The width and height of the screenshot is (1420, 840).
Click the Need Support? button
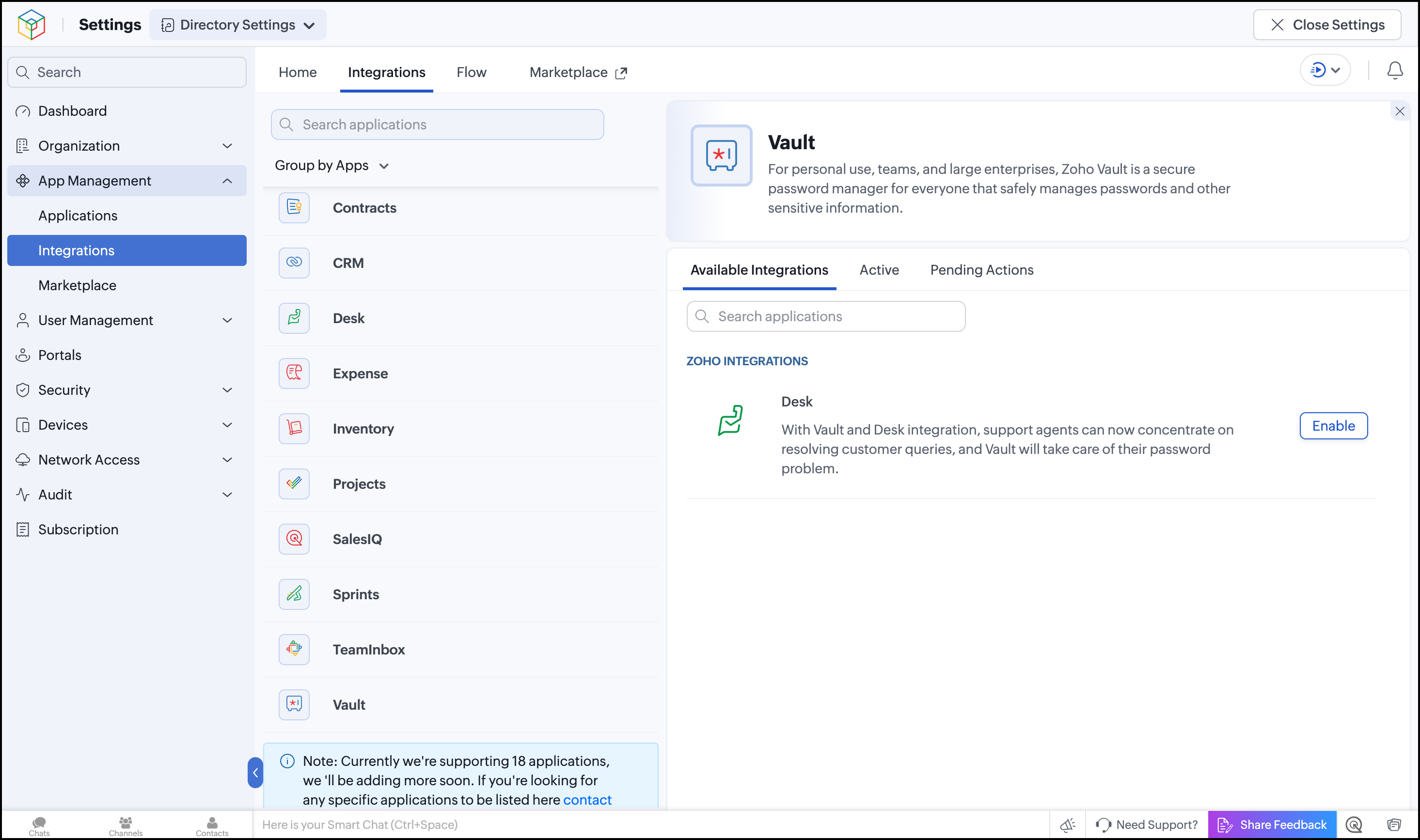[x=1147, y=824]
